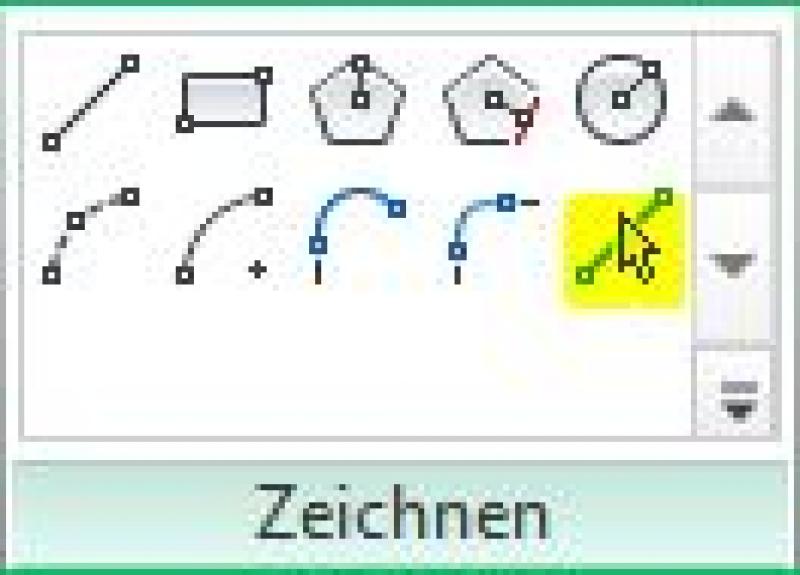This screenshot has width=800, height=575.
Task: Choose the Inscribed Polygon tool
Action: click(358, 100)
